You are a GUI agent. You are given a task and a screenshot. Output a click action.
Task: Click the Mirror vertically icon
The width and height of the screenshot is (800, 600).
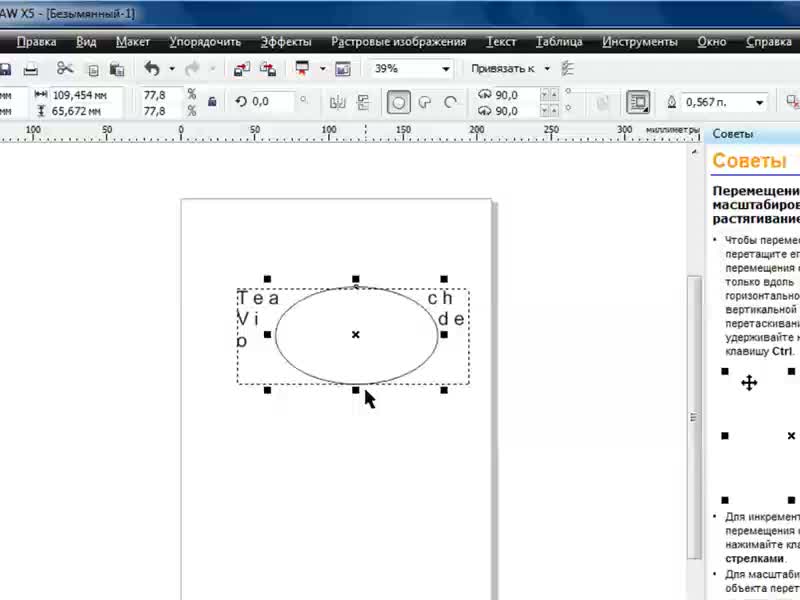tap(363, 103)
